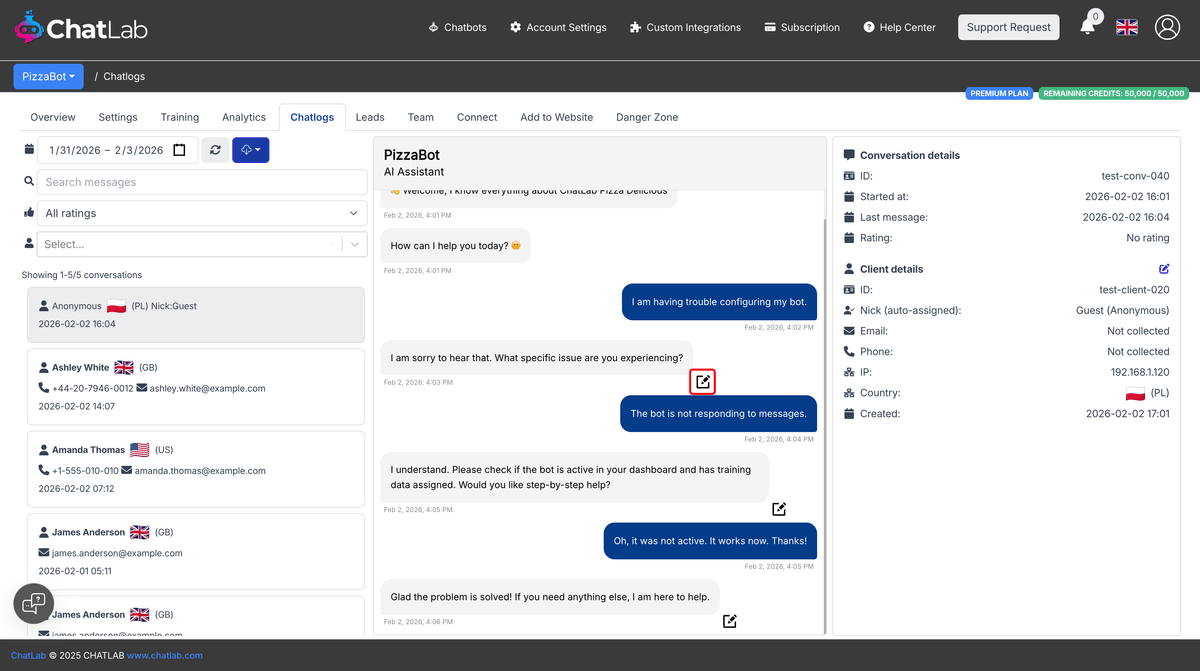Open language selector UK flag
1200x671 pixels.
click(1127, 27)
